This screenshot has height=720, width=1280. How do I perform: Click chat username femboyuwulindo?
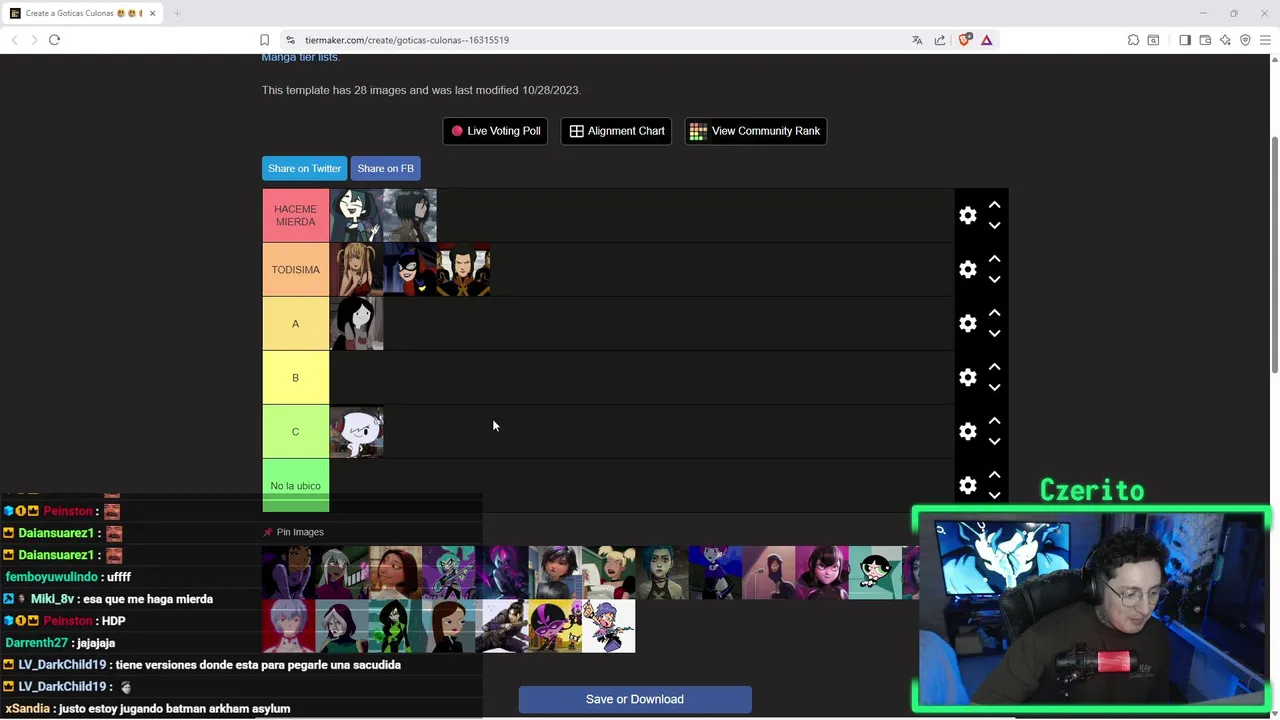point(51,577)
